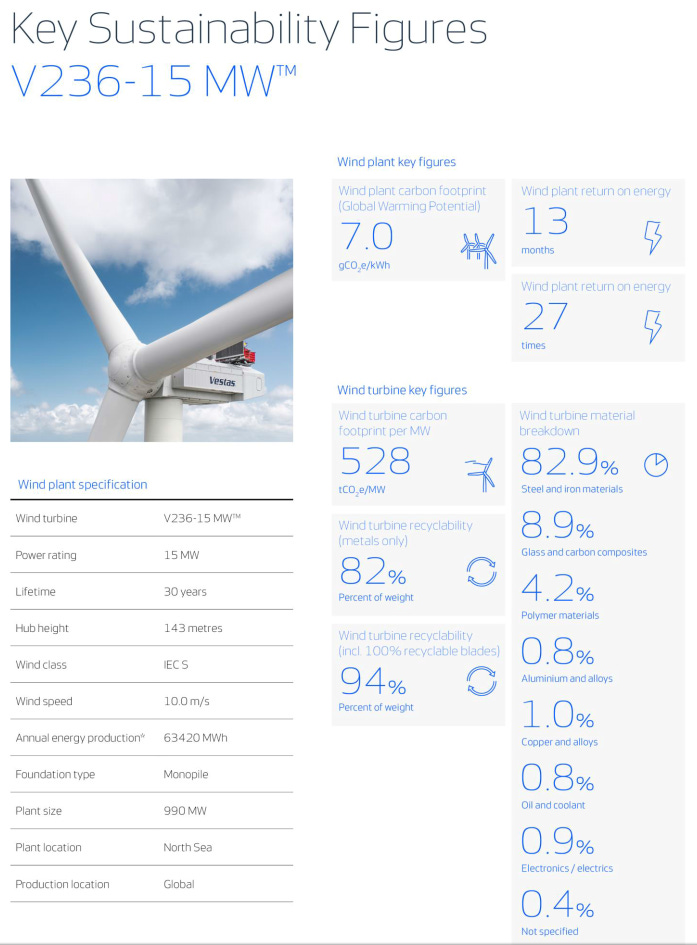This screenshot has height=945, width=697.
Task: Click the '27' return on energy value
Action: coord(545,316)
